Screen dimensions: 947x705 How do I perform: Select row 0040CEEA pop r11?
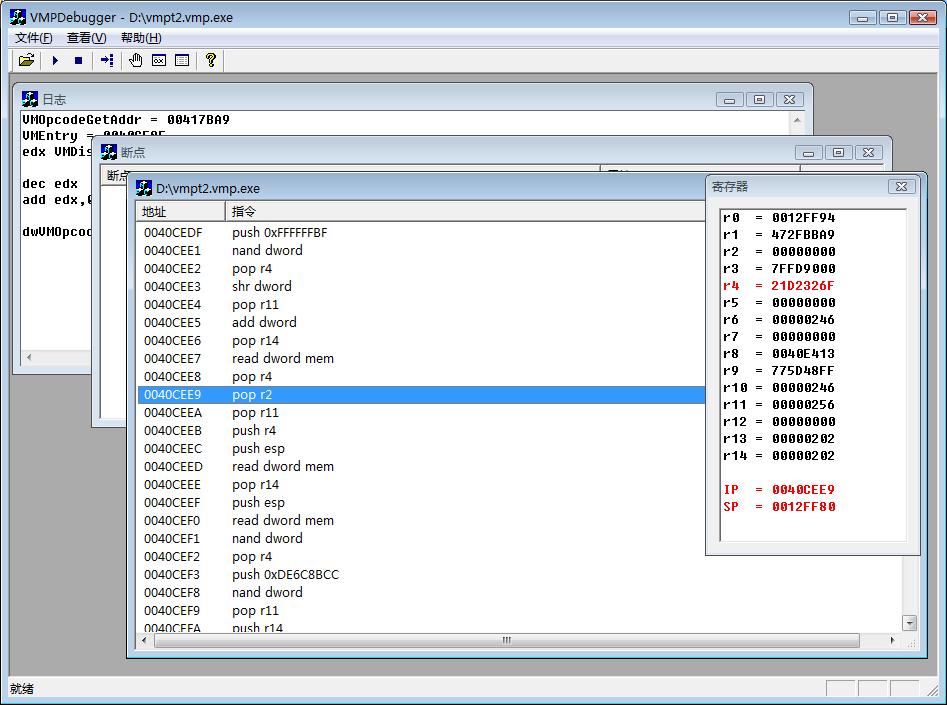point(422,413)
